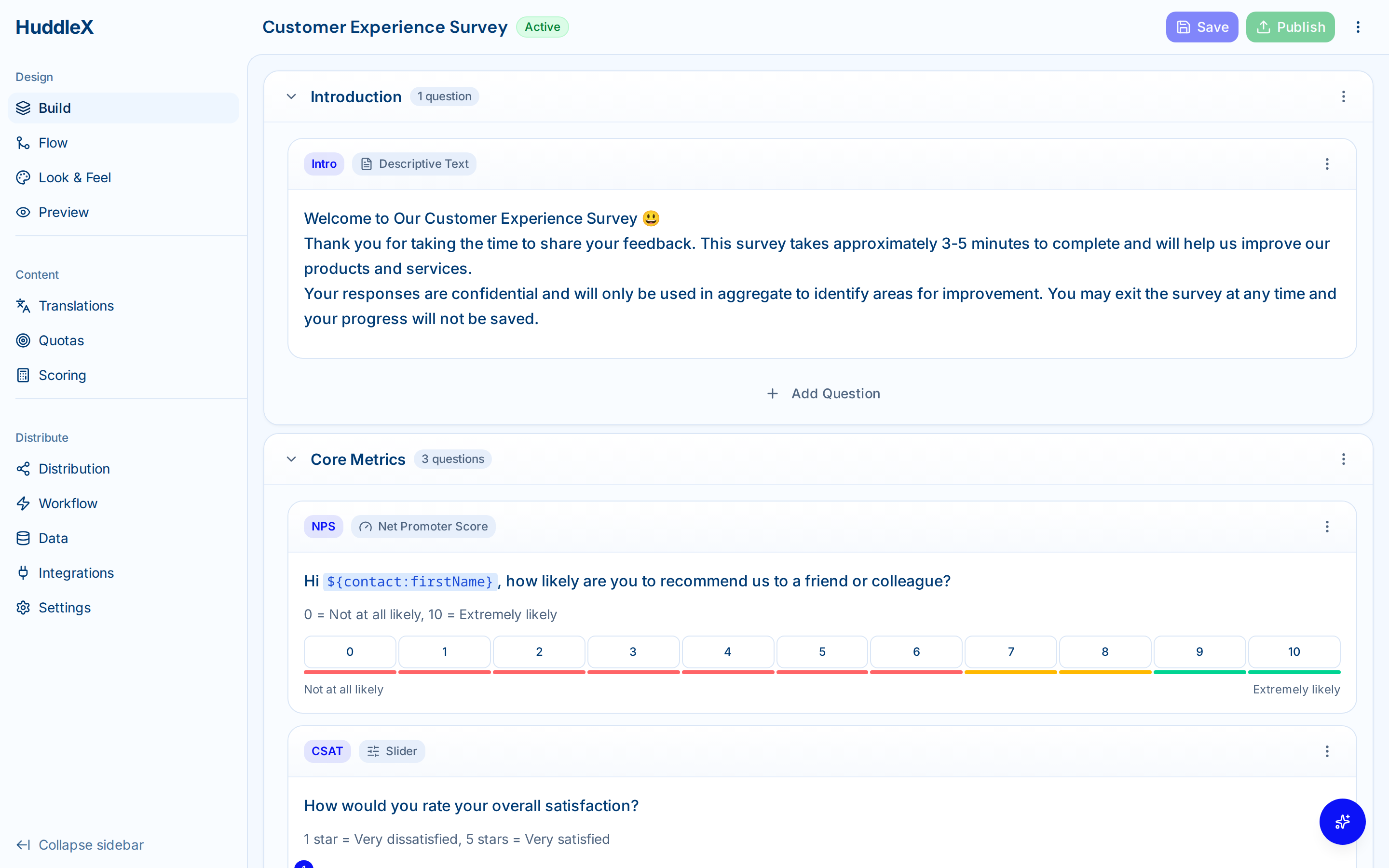Click the Settings gear icon

point(23,608)
